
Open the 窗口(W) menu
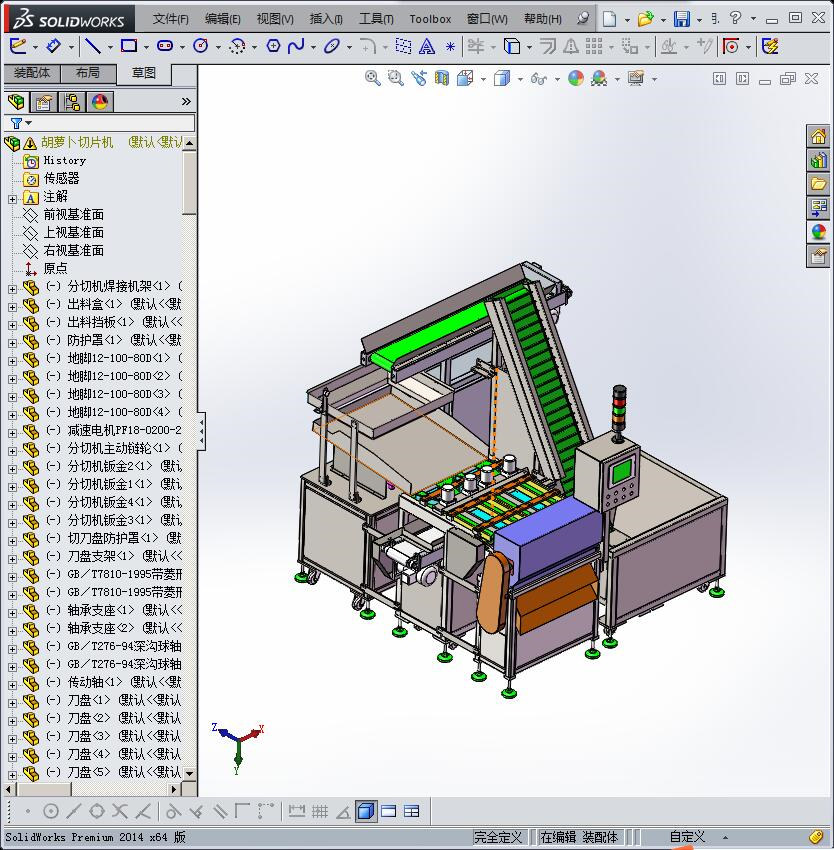487,19
